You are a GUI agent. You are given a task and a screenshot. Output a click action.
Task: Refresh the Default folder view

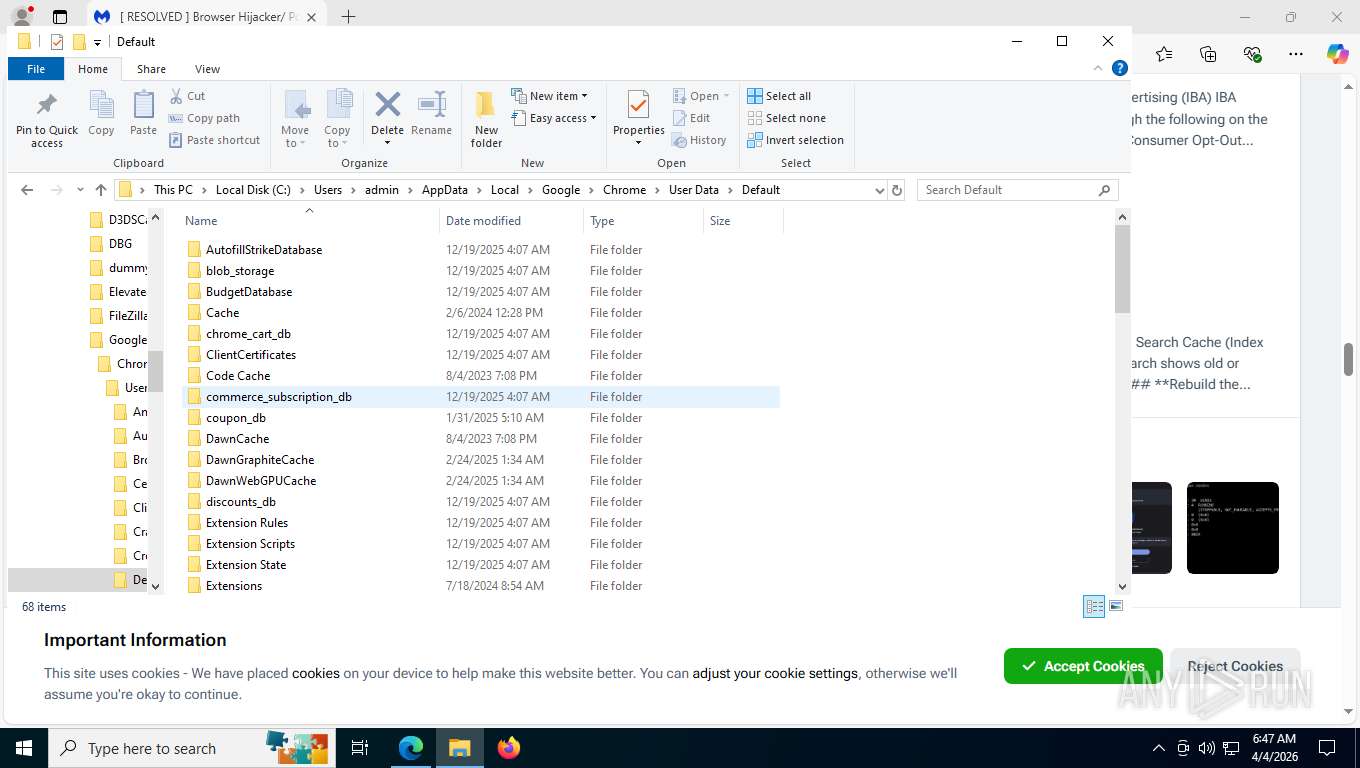click(897, 190)
